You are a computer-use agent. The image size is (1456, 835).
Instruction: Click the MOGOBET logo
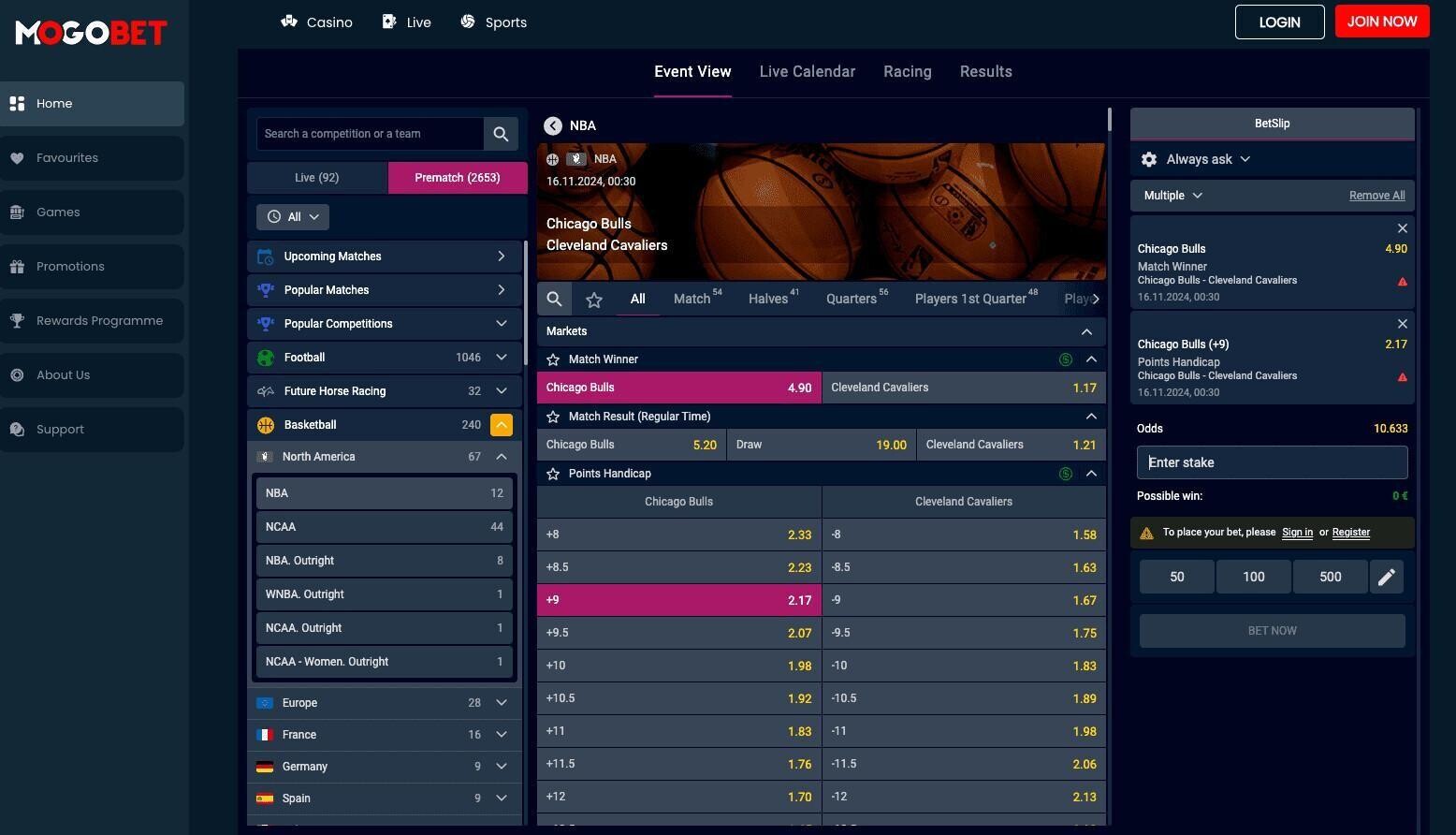[x=91, y=33]
